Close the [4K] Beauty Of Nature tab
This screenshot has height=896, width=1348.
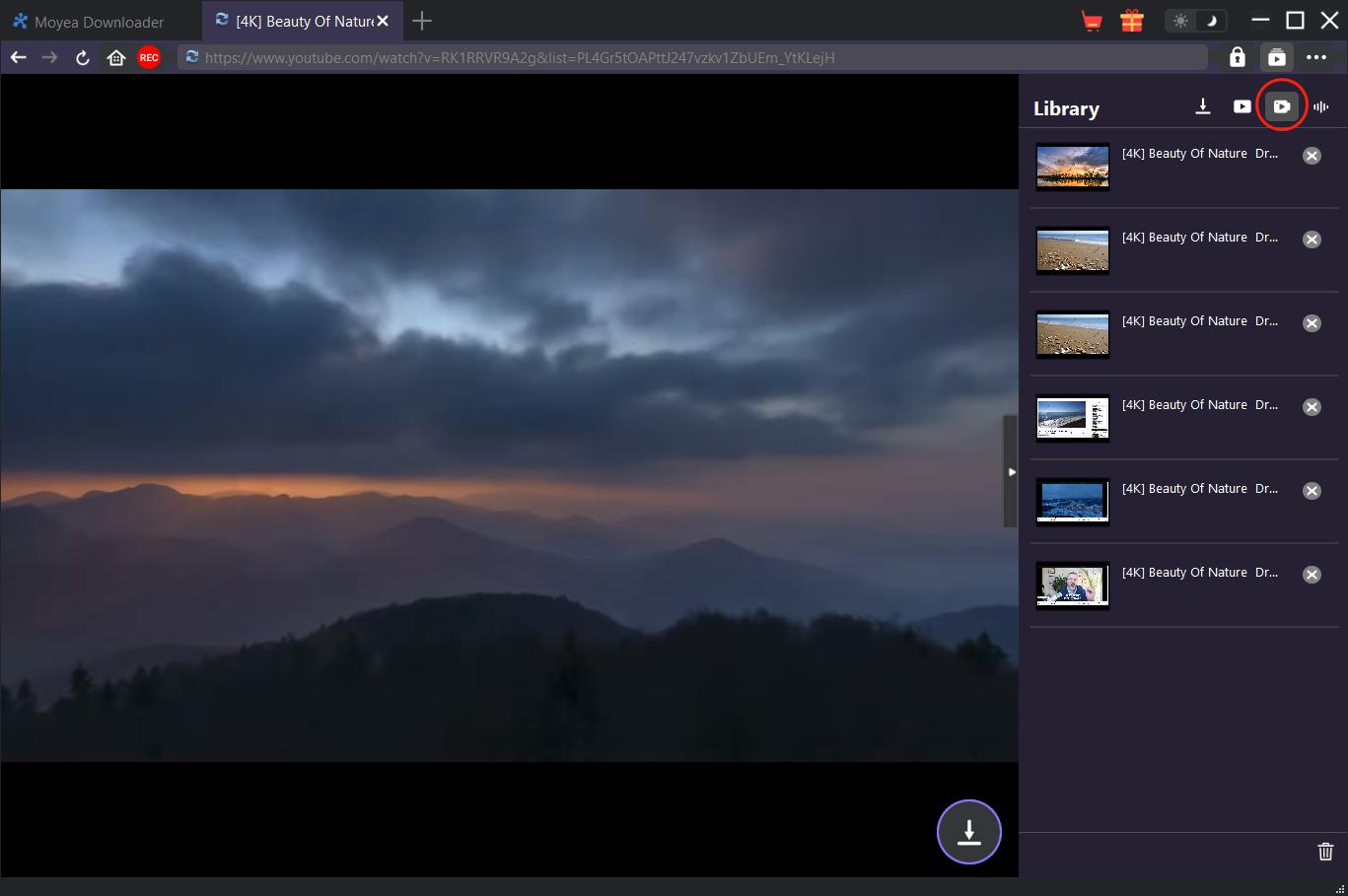[383, 21]
